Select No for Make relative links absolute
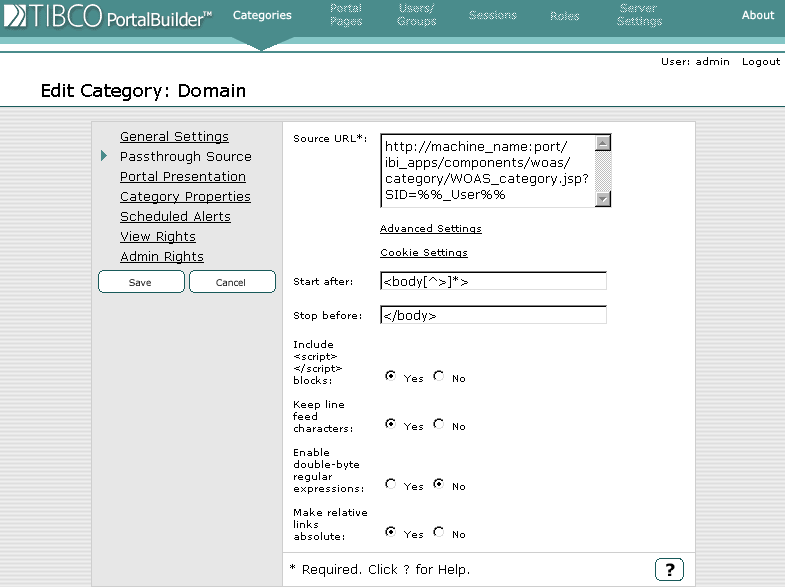The height and width of the screenshot is (587, 785). [x=439, y=533]
